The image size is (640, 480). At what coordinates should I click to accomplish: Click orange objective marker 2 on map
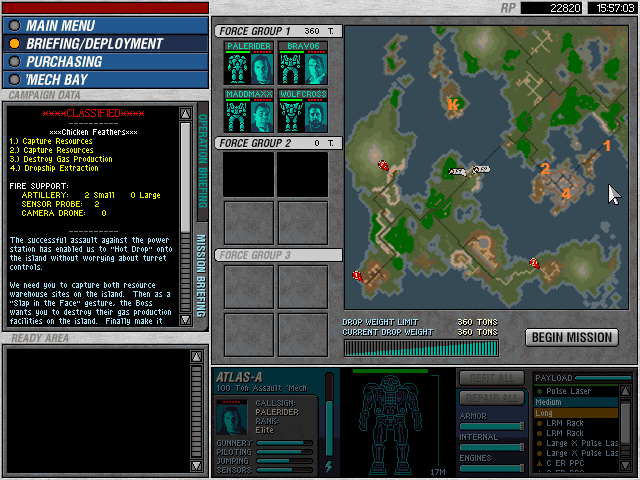point(545,169)
